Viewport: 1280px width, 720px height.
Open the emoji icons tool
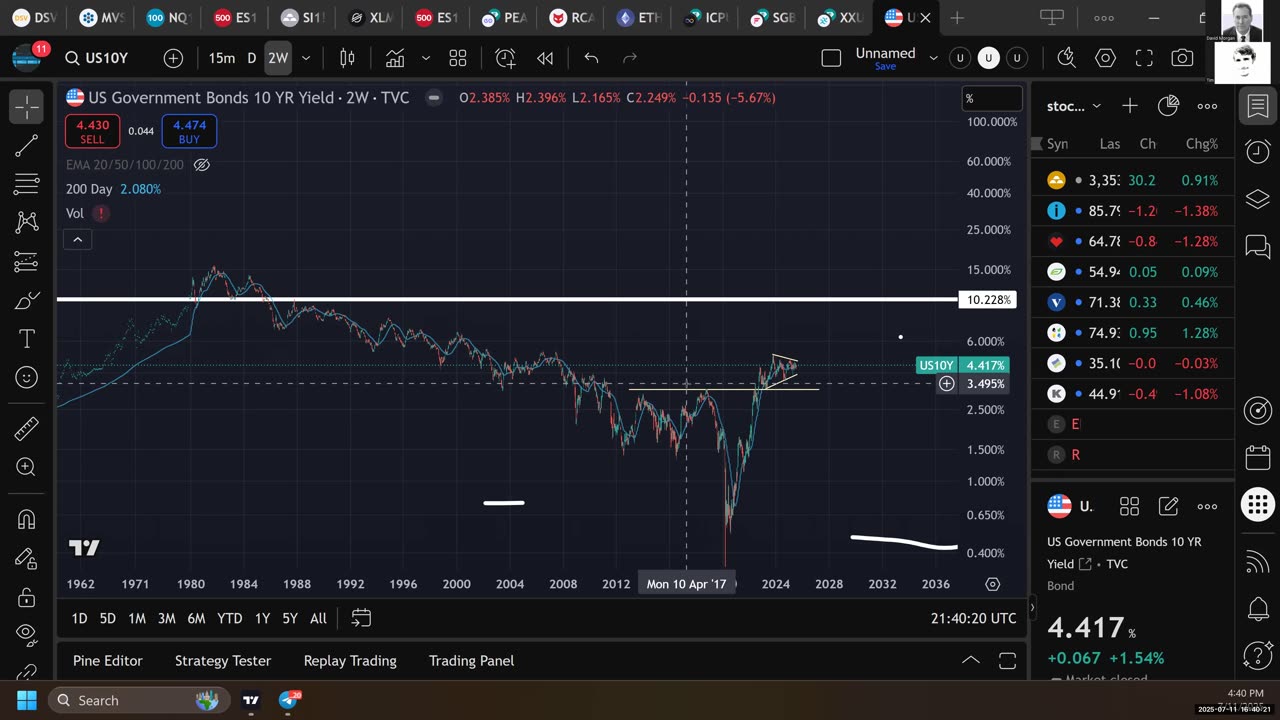point(27,378)
